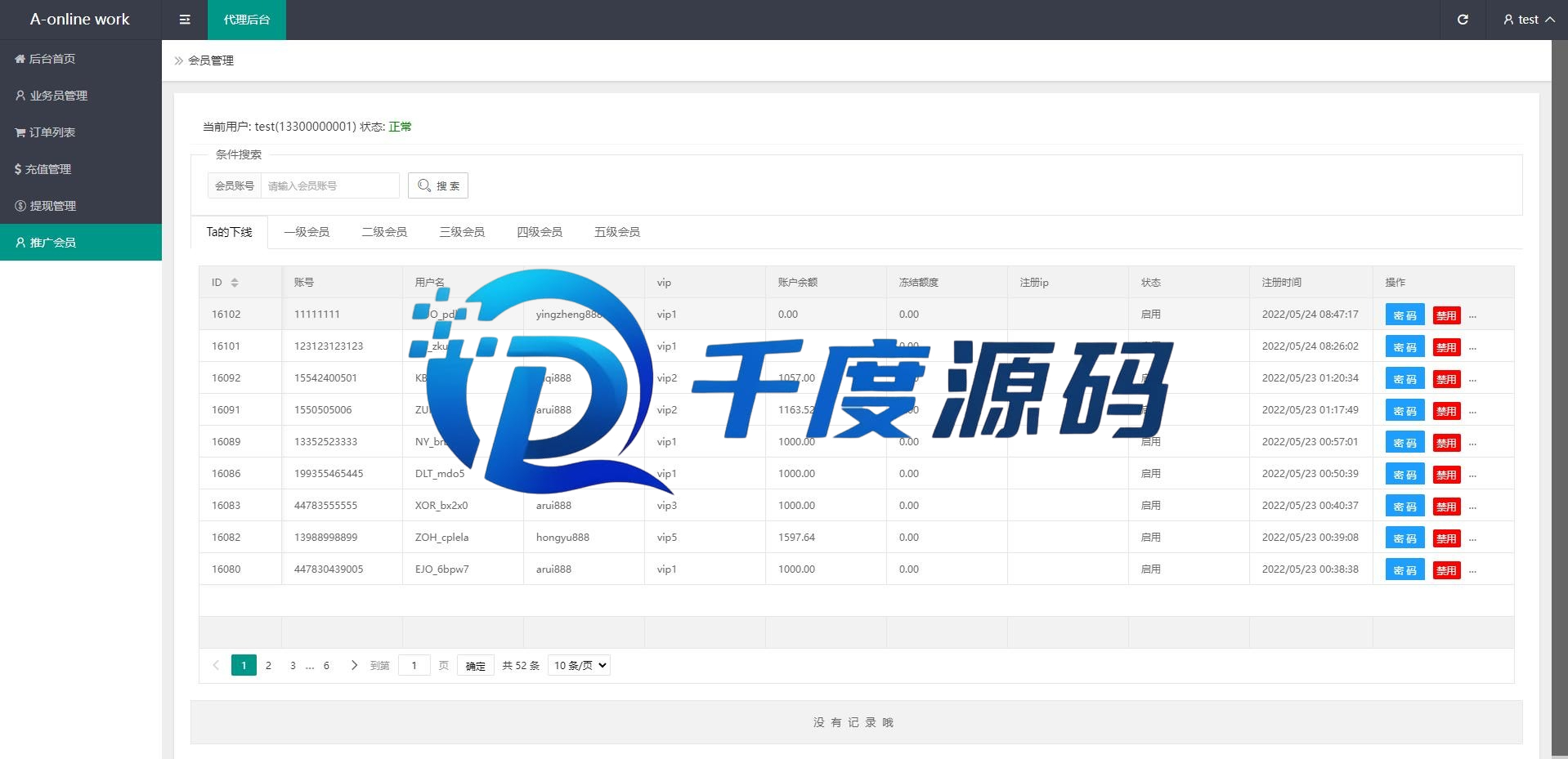
Task: Click 禁用 button for ID 16091
Action: (x=1446, y=411)
